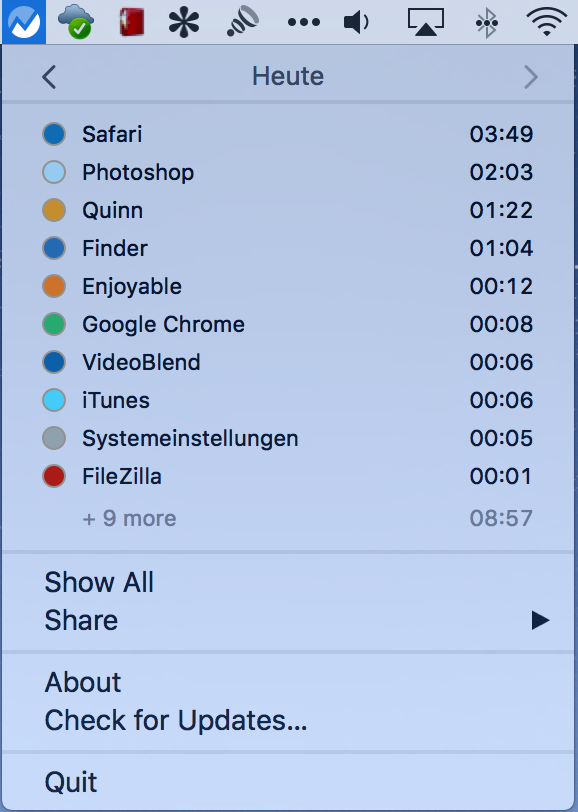Click the satellite dish menu bar icon
This screenshot has height=812, width=578.
pos(243,22)
